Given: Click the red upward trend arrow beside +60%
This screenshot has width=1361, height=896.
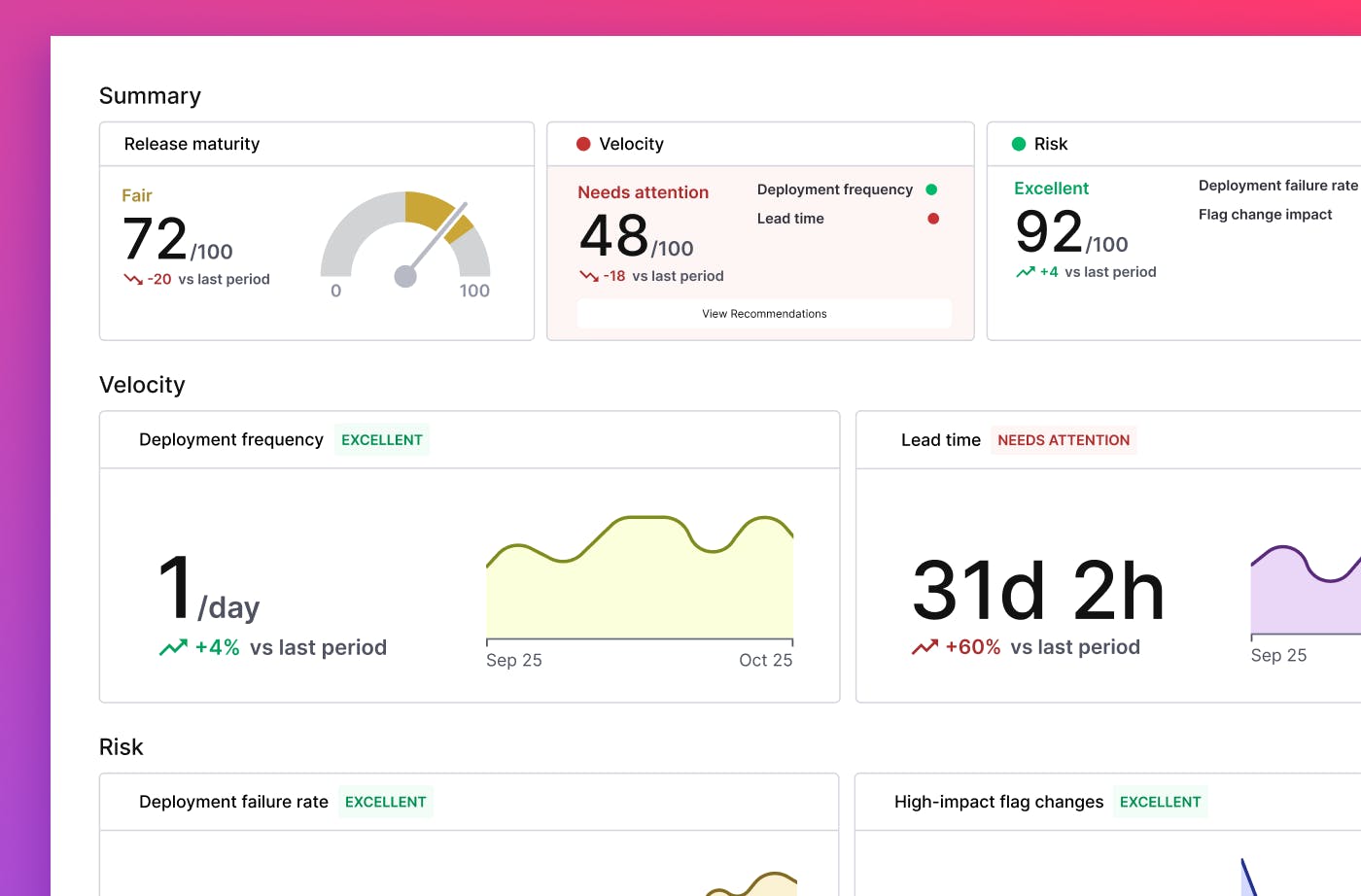Looking at the screenshot, I should 925,647.
